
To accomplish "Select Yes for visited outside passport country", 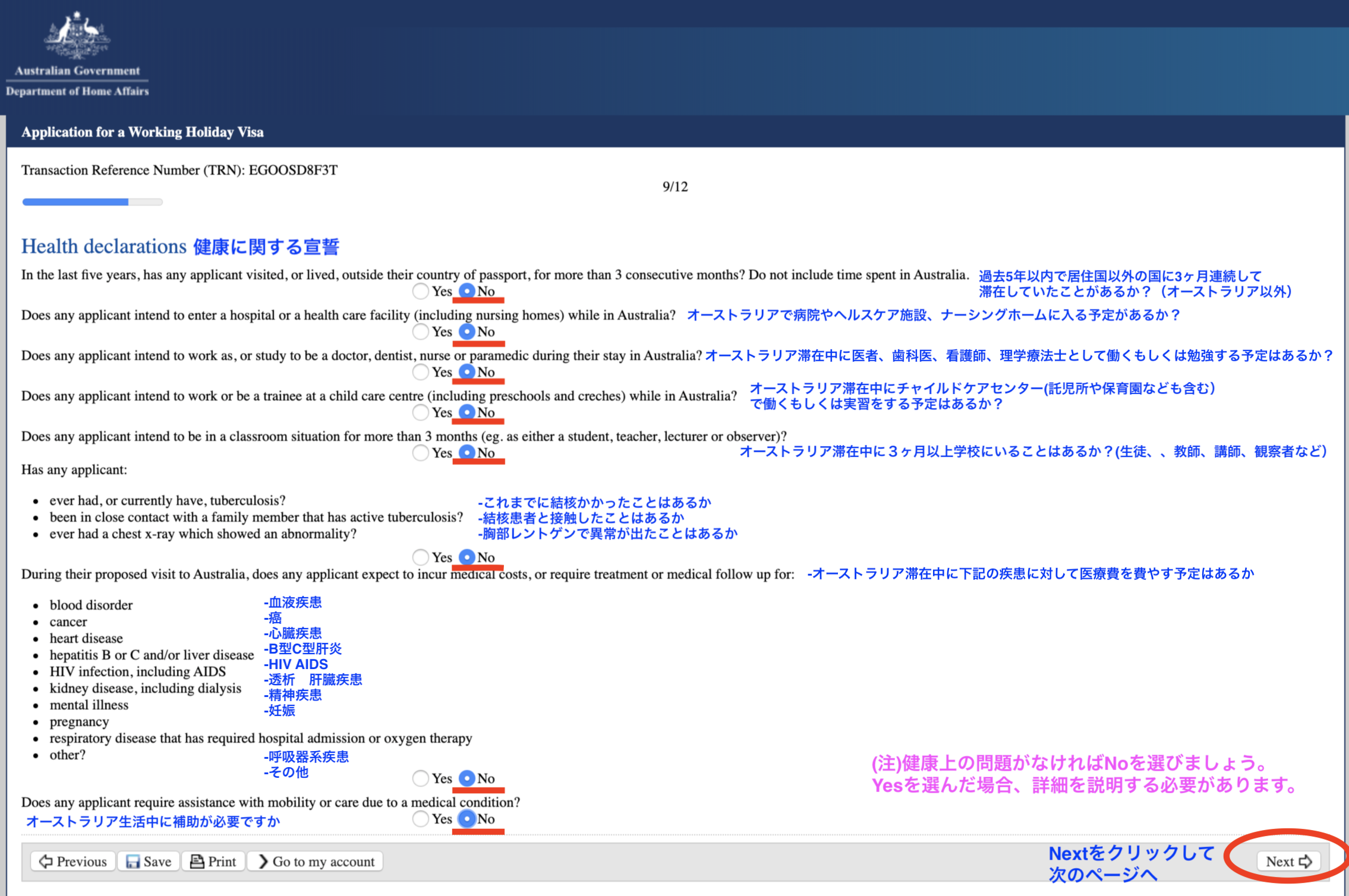I will tap(421, 291).
